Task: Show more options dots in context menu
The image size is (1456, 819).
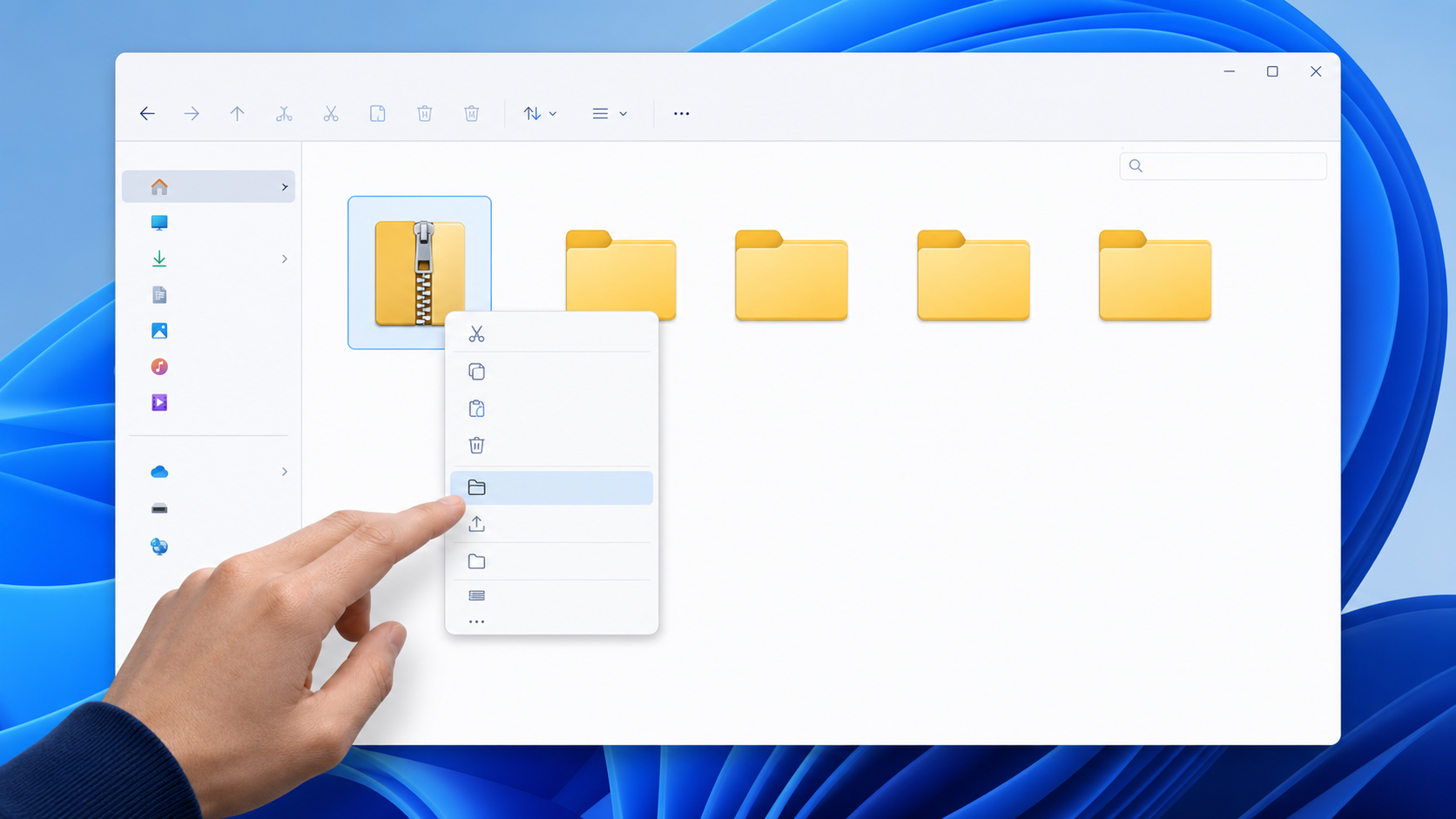Action: pos(476,621)
